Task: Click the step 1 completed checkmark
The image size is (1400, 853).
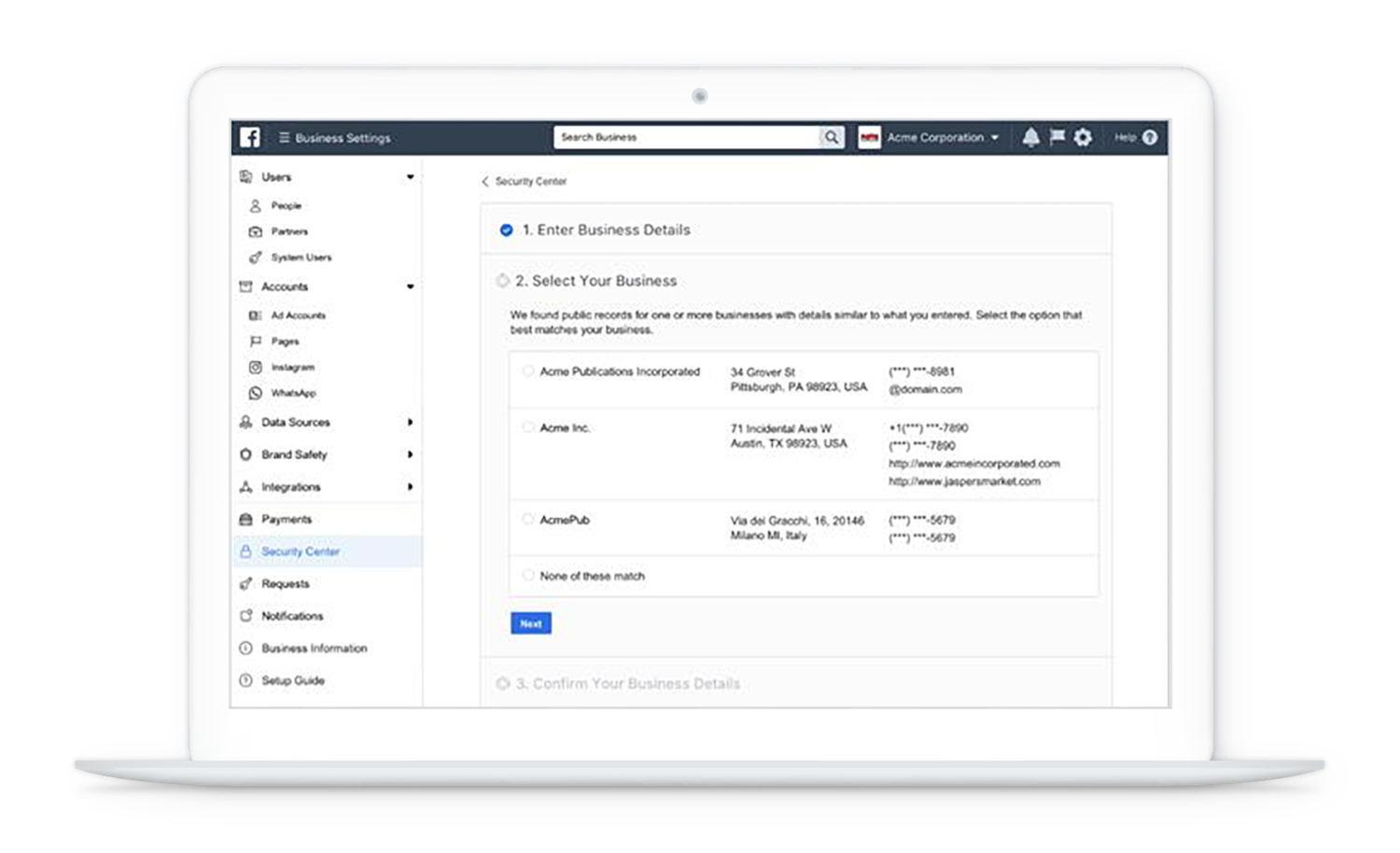Action: [x=506, y=230]
